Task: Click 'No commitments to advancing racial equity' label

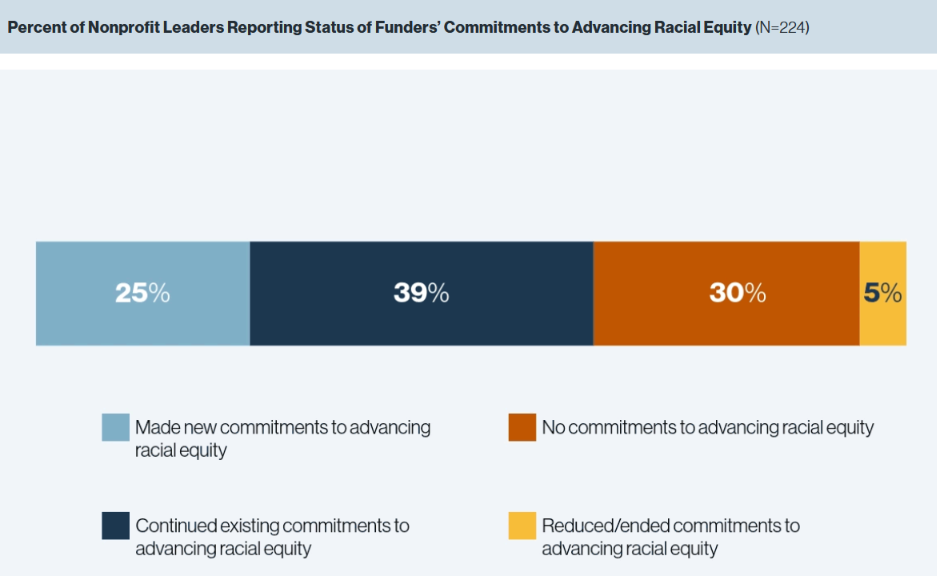Action: point(708,427)
